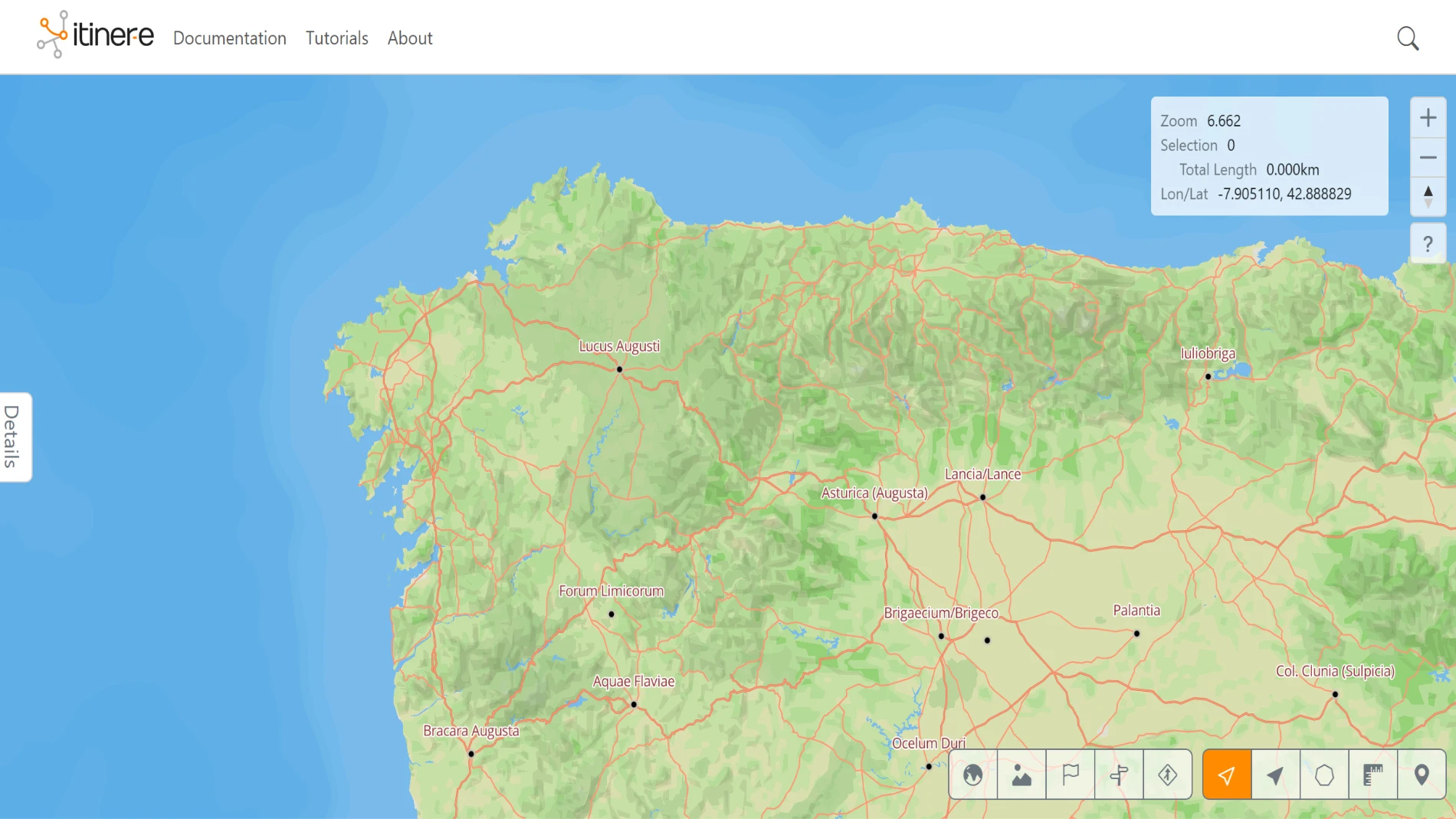Select the navigation cursor tool
1456x819 pixels.
coord(1227,774)
